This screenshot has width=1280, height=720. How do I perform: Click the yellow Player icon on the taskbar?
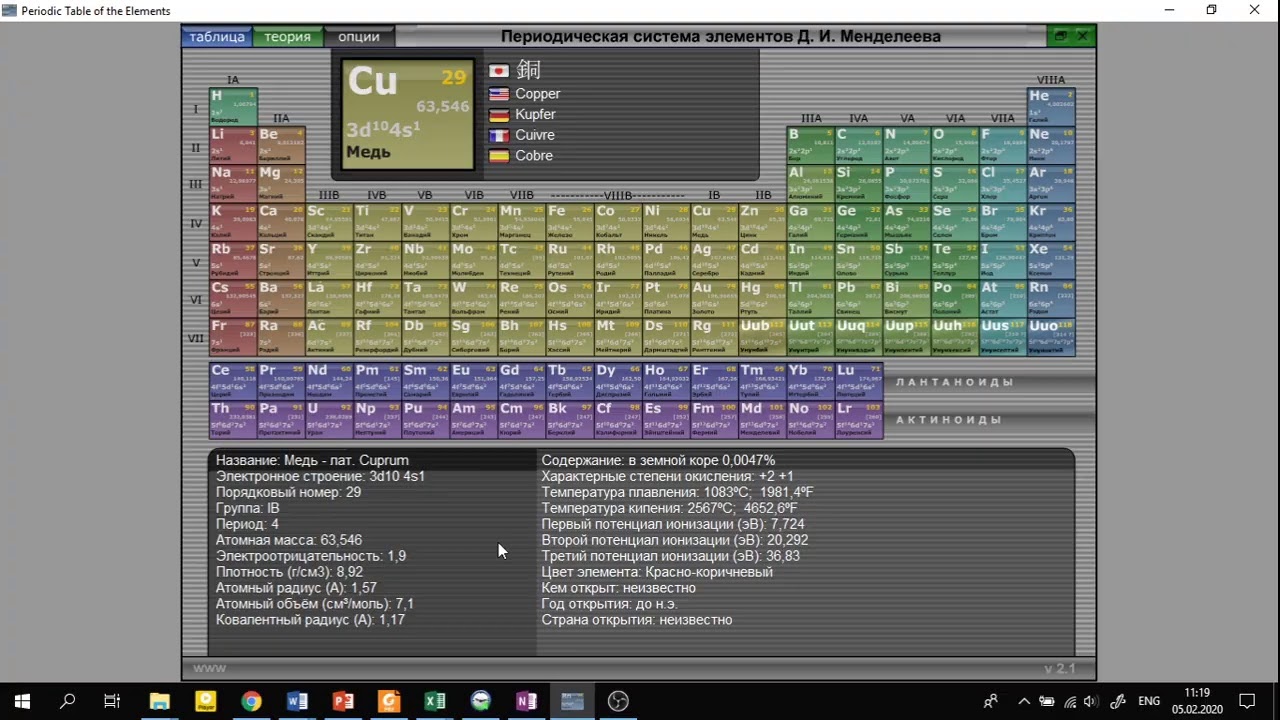coord(205,701)
